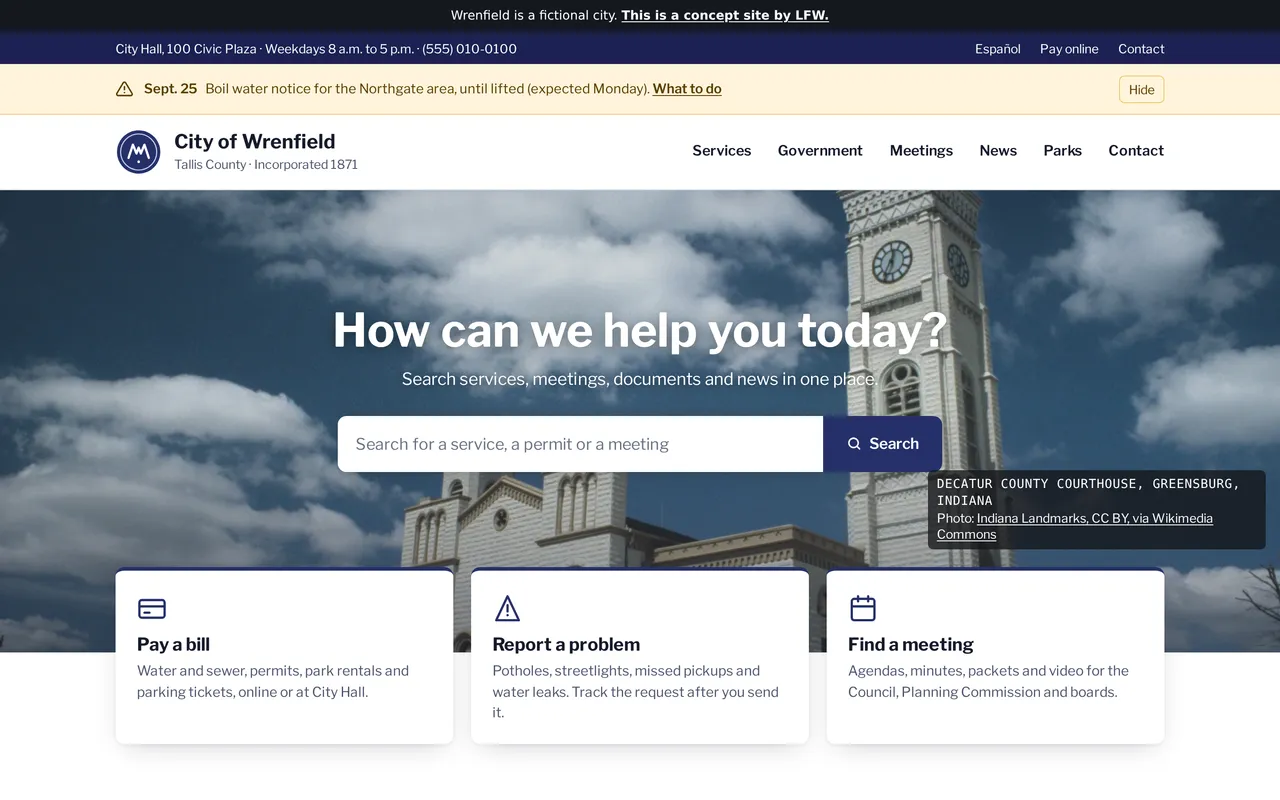The image size is (1280, 800).
Task: Open the Contact link in the top utility bar
Action: pos(1141,49)
